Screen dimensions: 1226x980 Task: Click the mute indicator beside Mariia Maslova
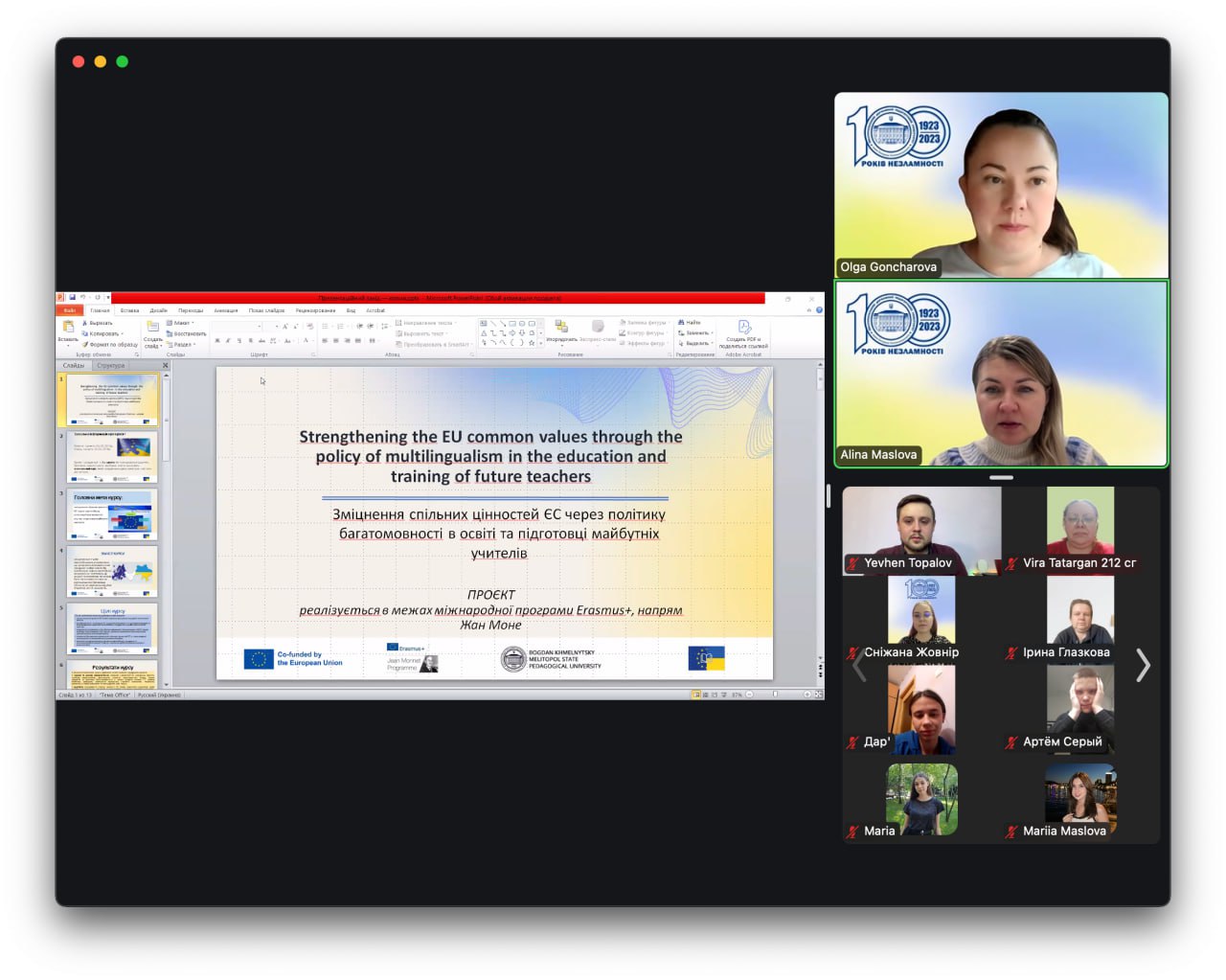[1010, 832]
